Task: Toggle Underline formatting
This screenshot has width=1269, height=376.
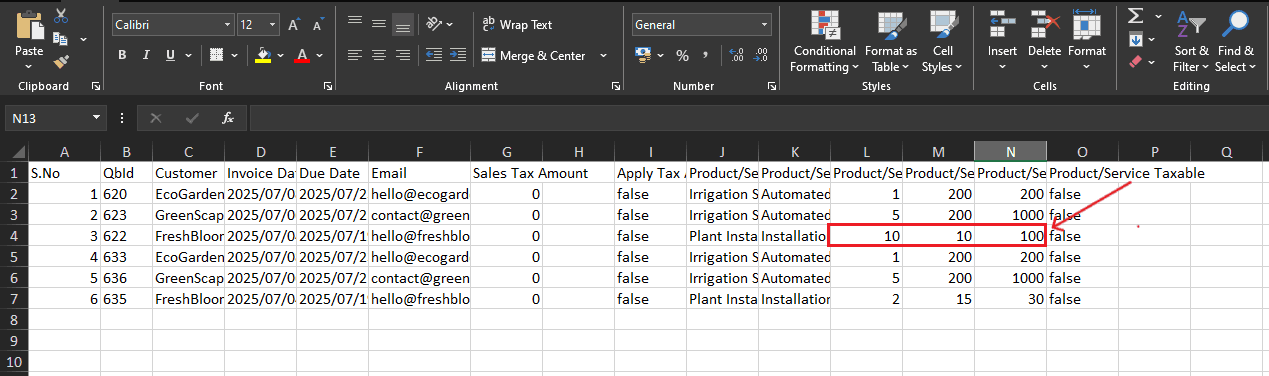Action: (171, 55)
